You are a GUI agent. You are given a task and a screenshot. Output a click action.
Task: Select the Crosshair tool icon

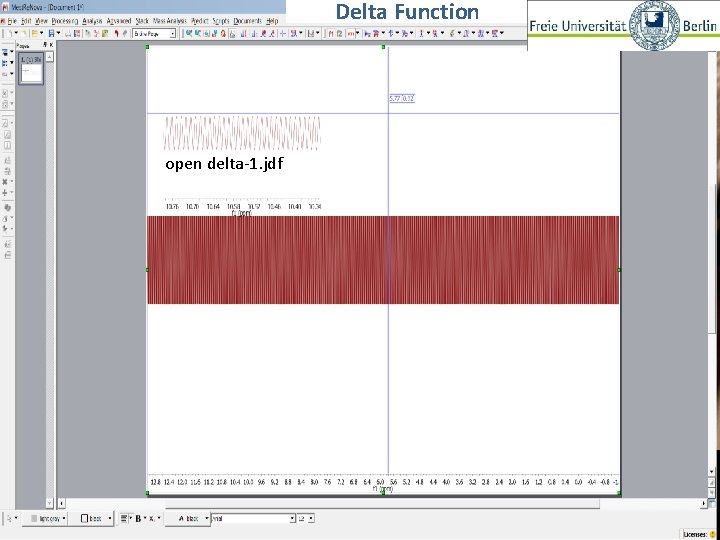pos(283,33)
